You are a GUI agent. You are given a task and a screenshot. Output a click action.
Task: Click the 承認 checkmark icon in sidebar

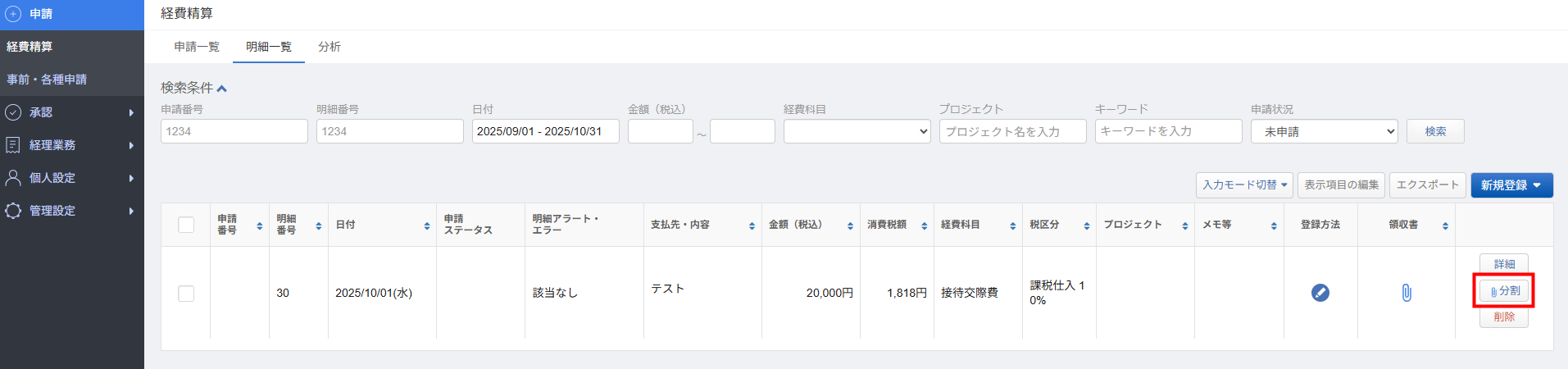13,112
